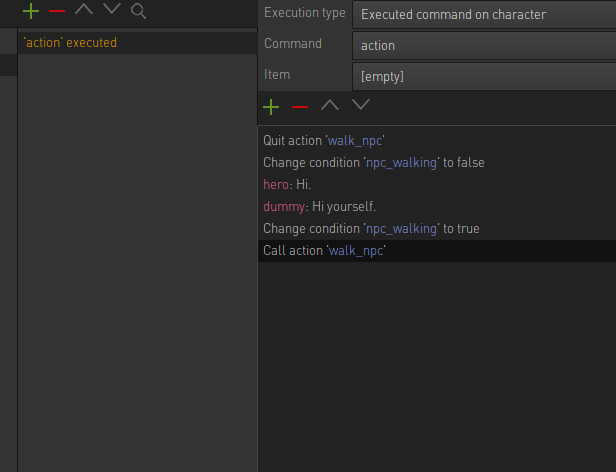Move action up in left list

tap(84, 9)
